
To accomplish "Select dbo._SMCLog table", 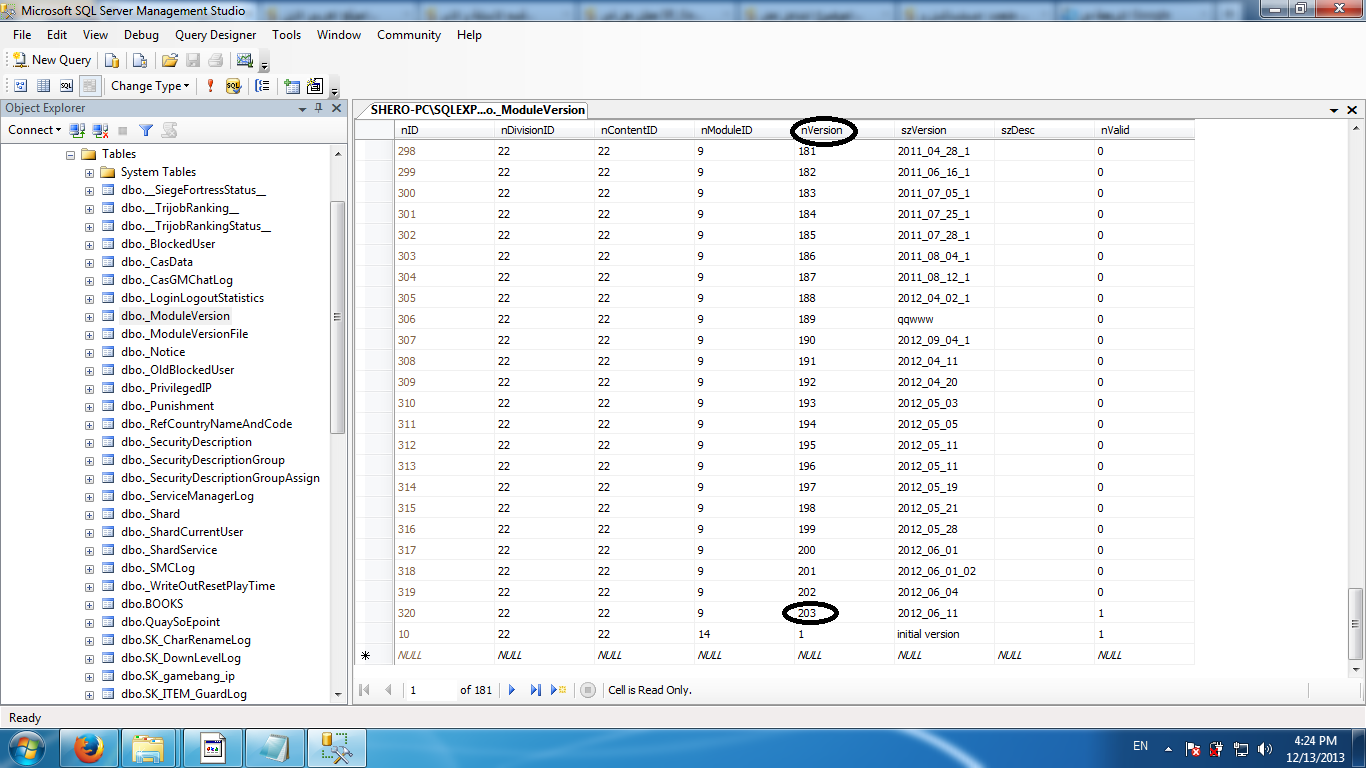I will [x=157, y=568].
